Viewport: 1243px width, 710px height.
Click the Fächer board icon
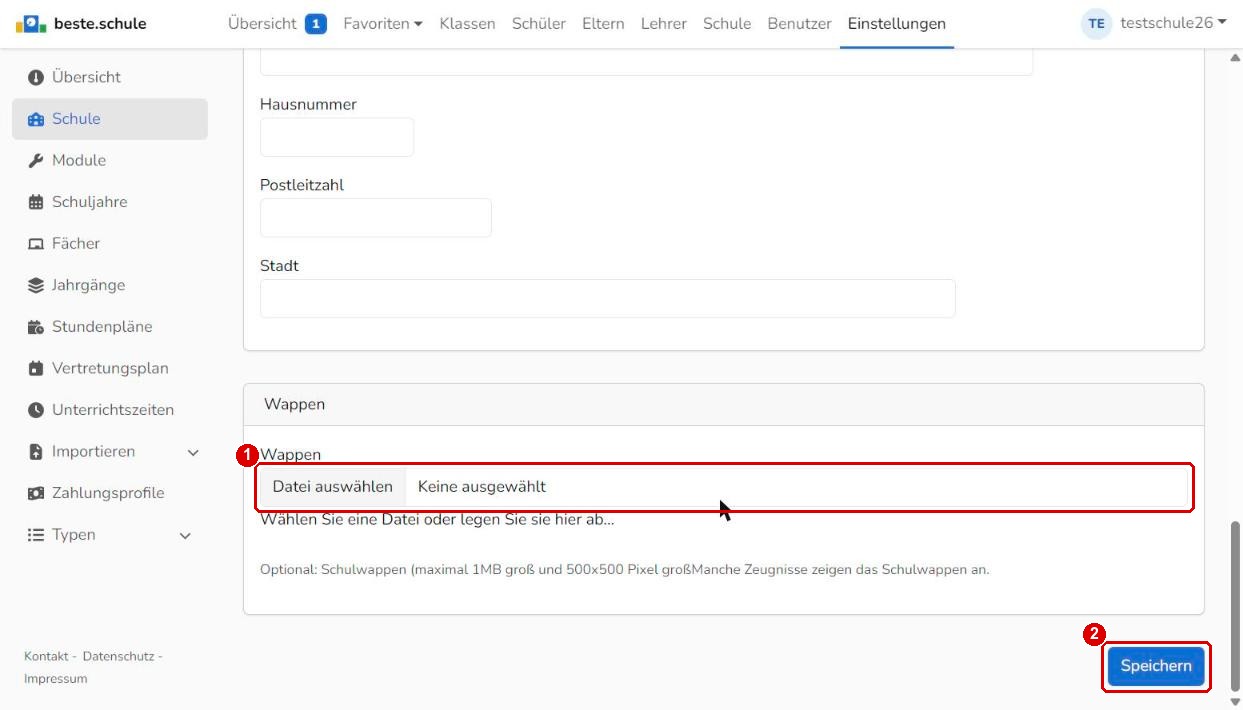point(36,244)
